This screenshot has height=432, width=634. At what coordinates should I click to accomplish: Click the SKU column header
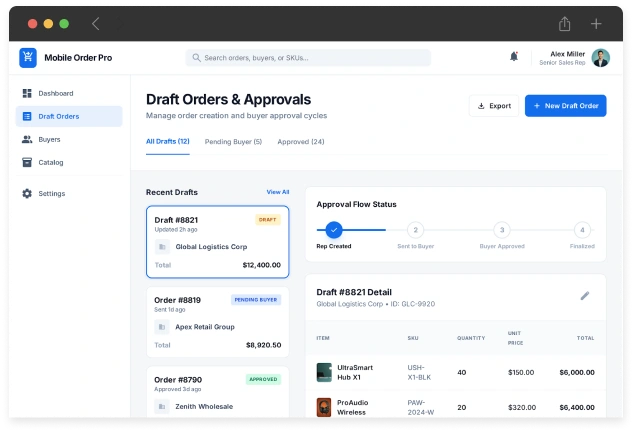tap(413, 338)
